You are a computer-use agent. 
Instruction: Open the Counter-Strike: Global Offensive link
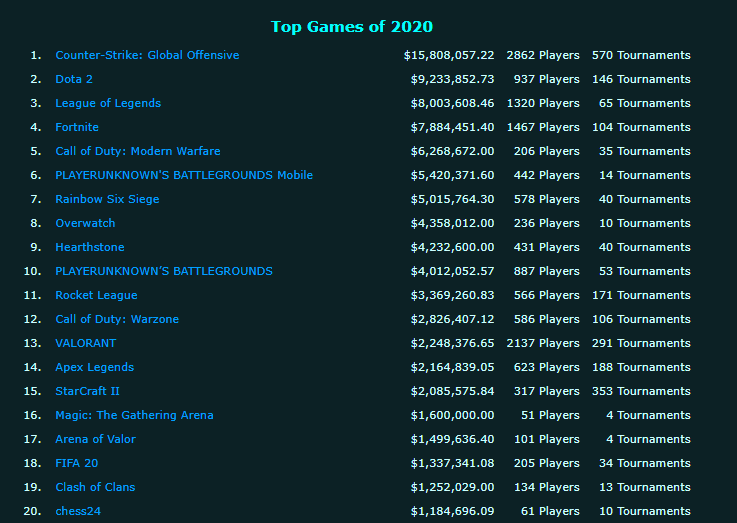(147, 55)
